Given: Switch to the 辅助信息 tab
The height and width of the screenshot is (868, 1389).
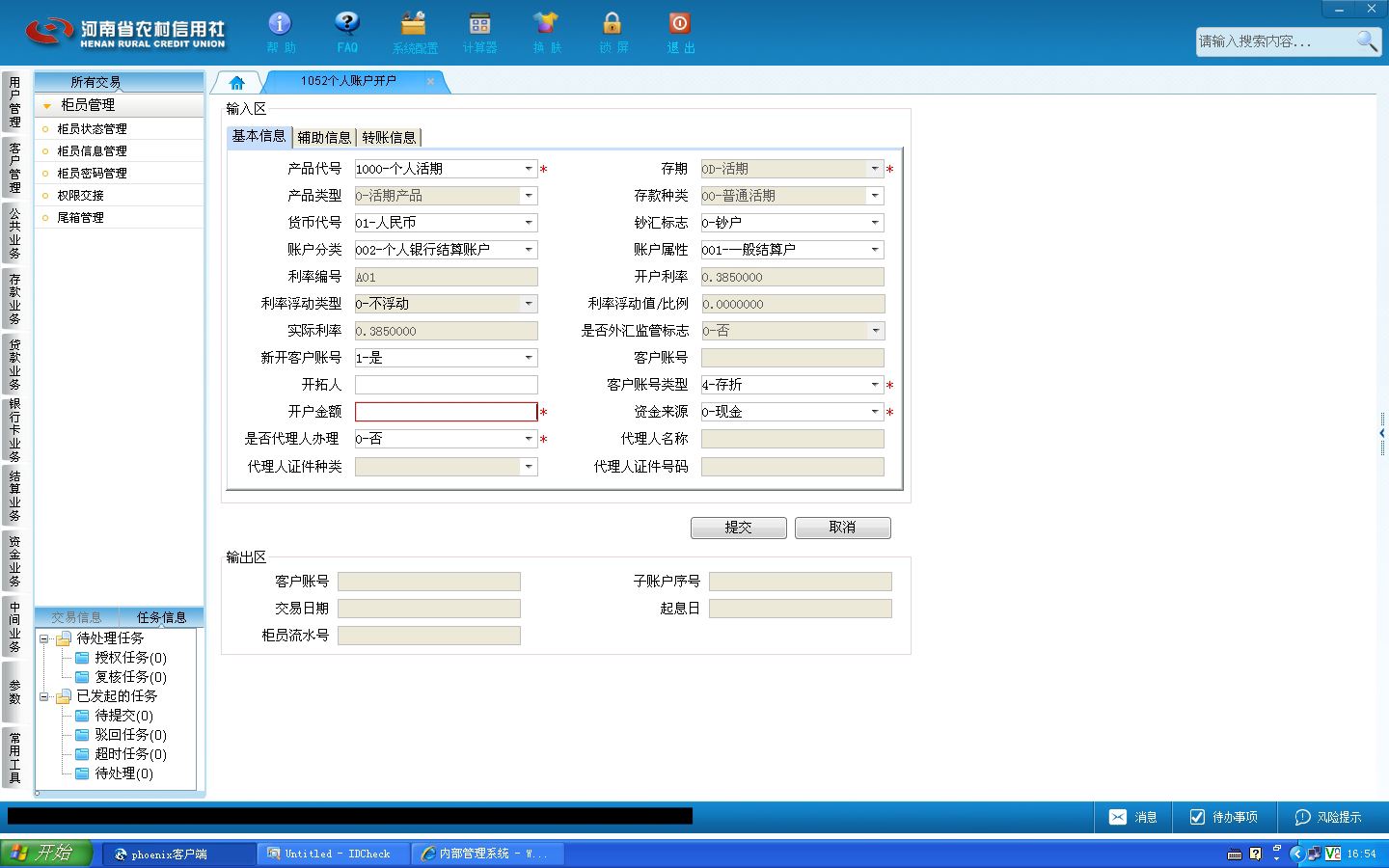Looking at the screenshot, I should coord(324,137).
